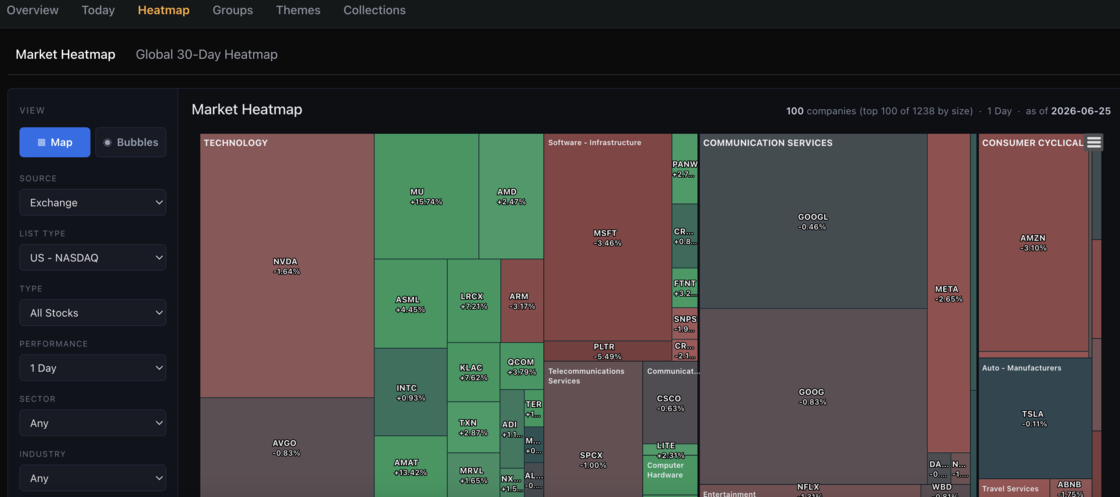Click the KLAC +7.62% tile
Screen dimensions: 1120x497
[x=474, y=372]
